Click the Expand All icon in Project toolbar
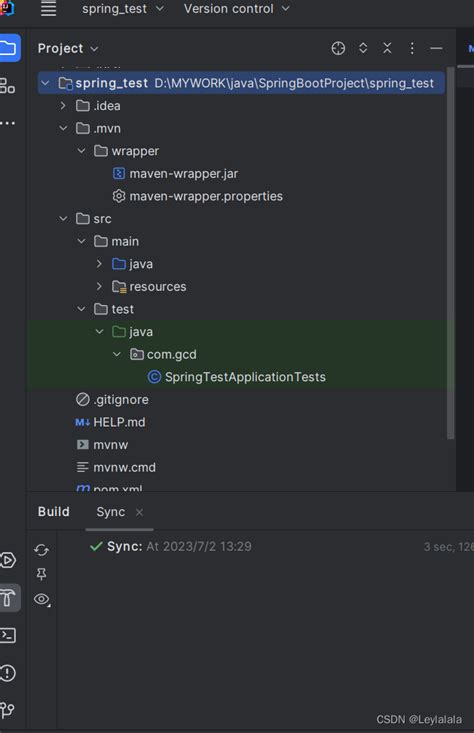The width and height of the screenshot is (474, 733). pyautogui.click(x=363, y=48)
